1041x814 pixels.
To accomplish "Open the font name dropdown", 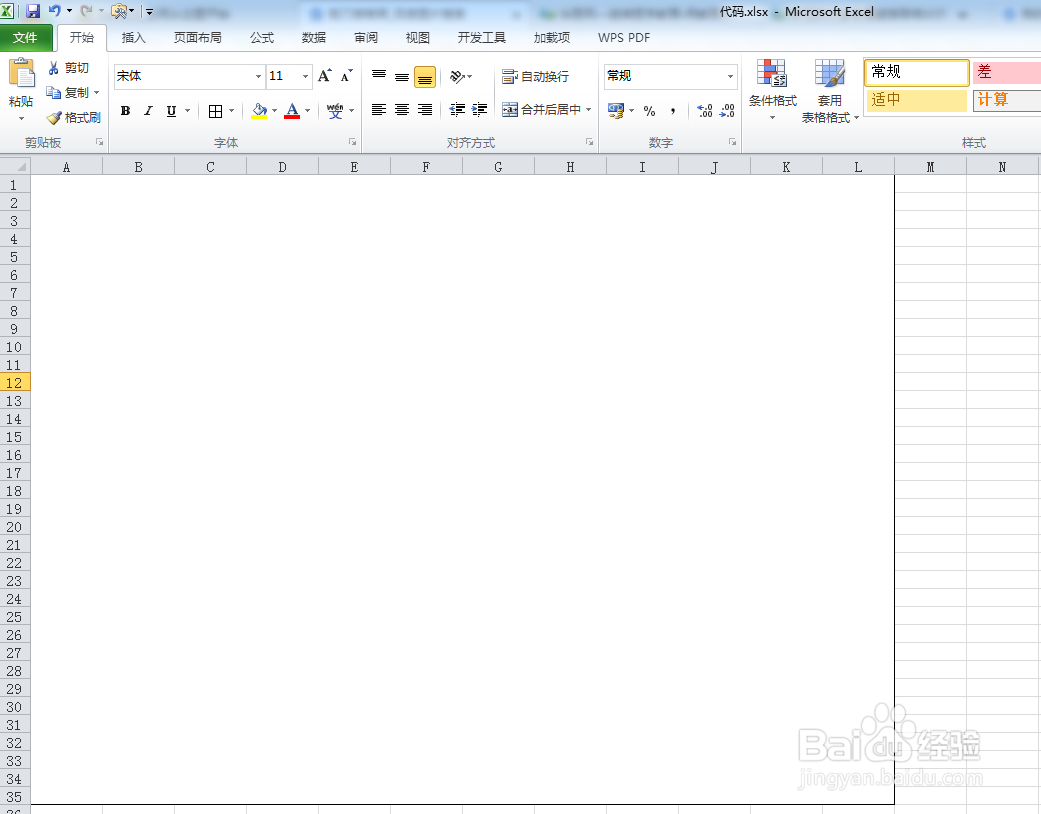I will tap(258, 76).
